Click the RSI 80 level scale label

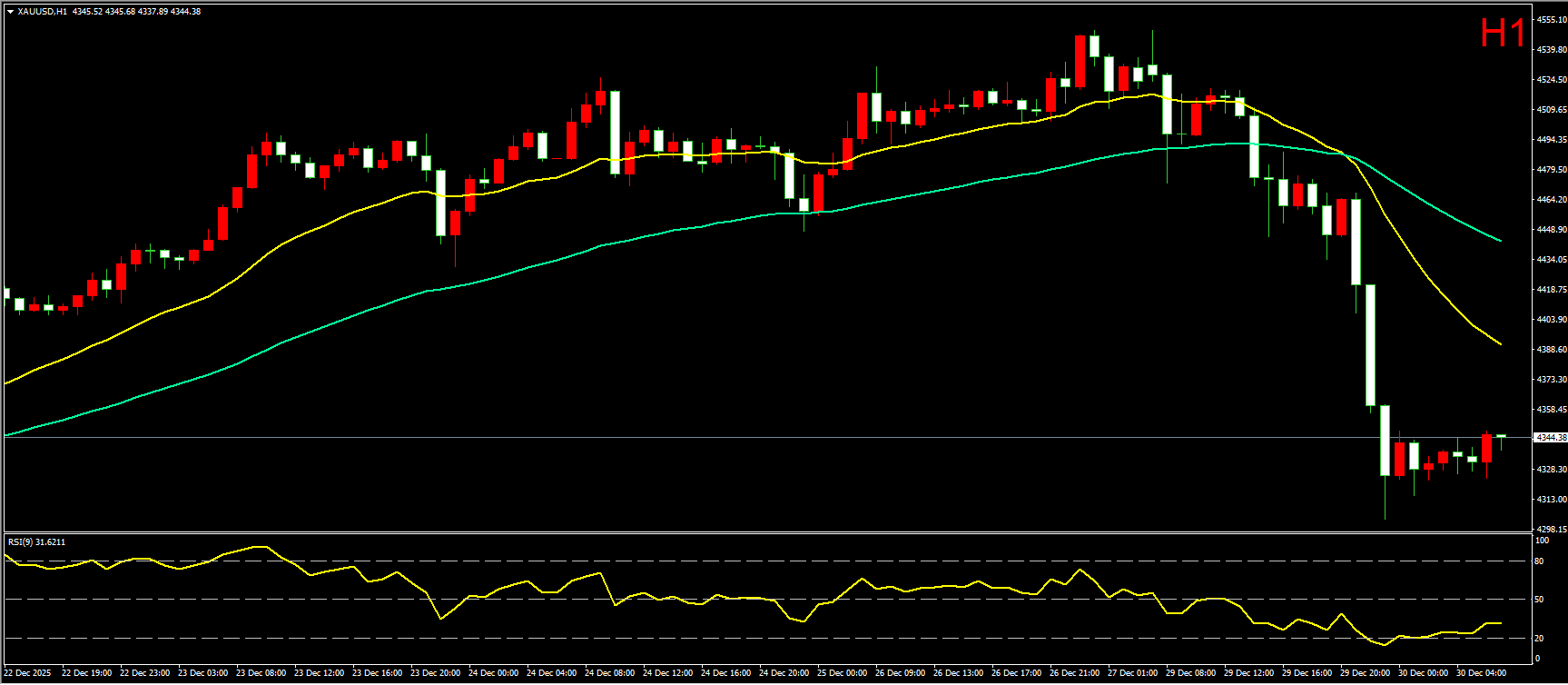[x=1540, y=561]
